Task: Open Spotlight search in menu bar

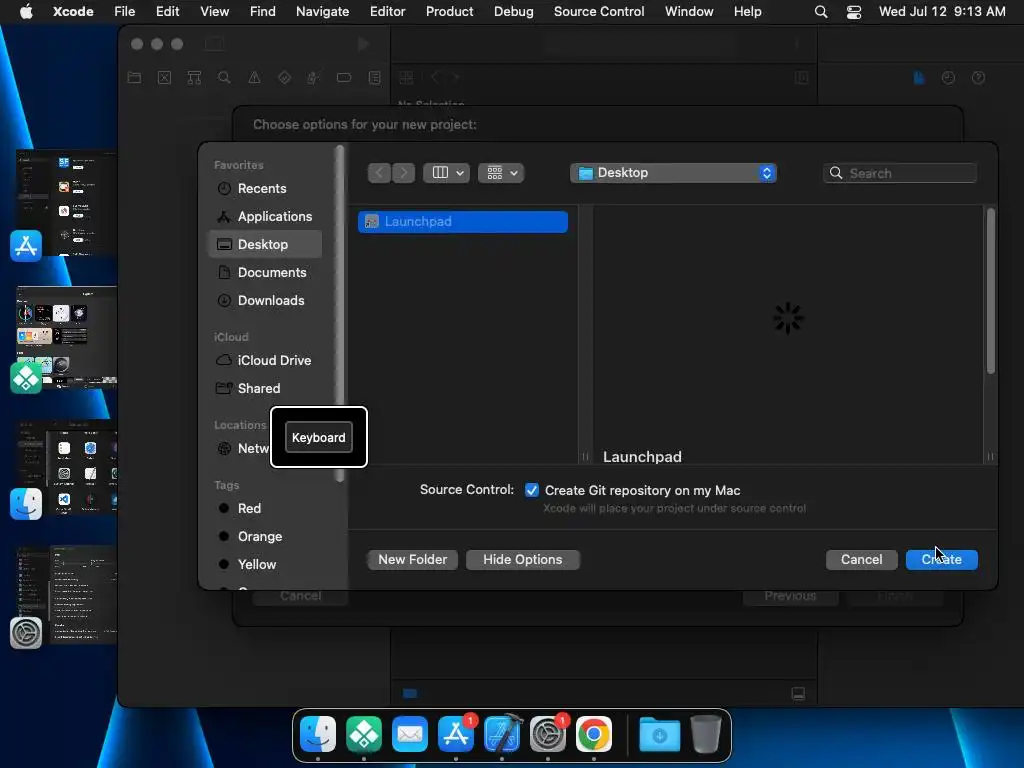Action: (821, 12)
